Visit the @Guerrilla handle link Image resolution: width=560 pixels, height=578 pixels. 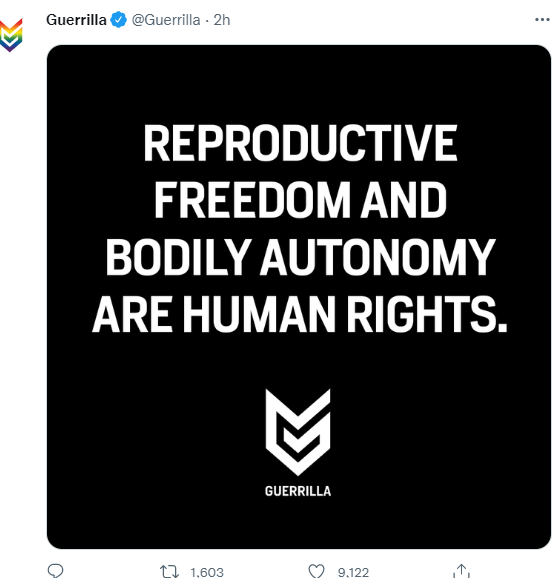point(166,20)
